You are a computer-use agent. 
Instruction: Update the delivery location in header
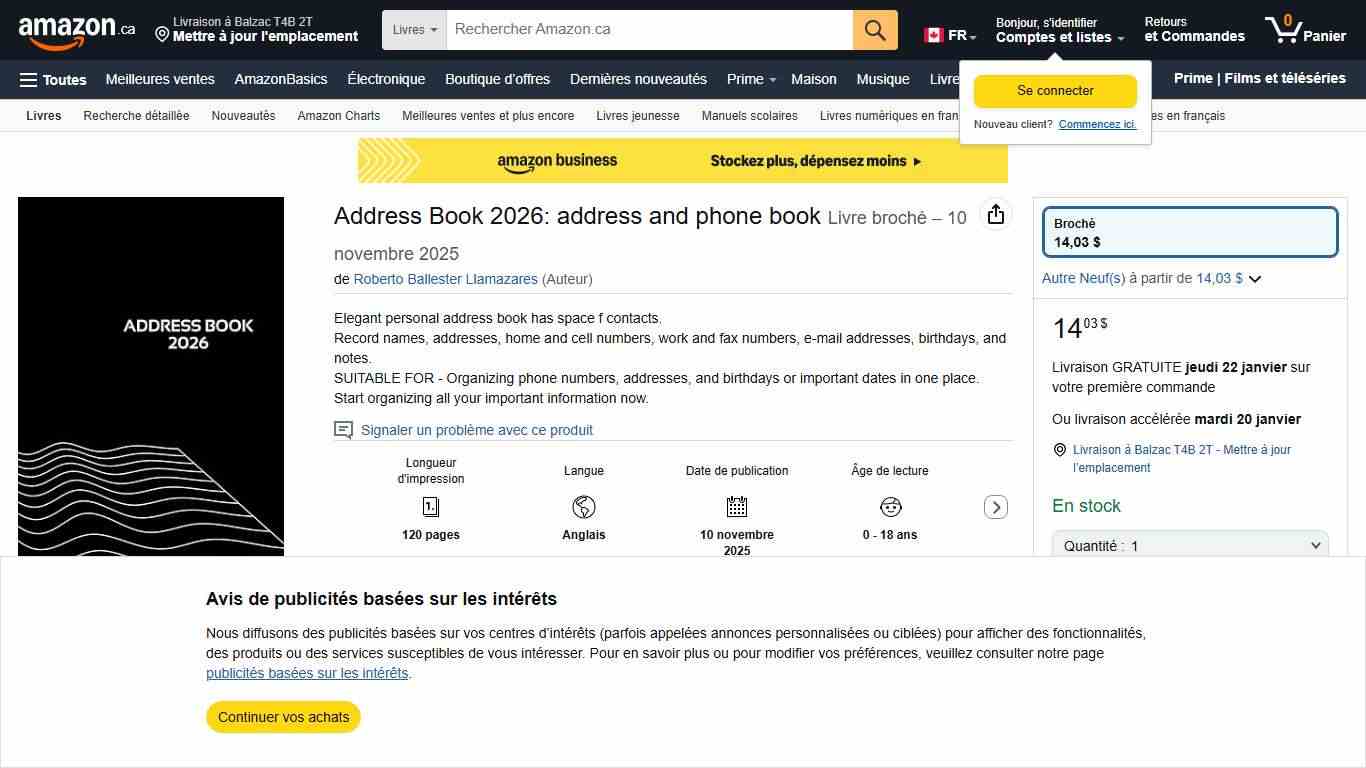[256, 30]
